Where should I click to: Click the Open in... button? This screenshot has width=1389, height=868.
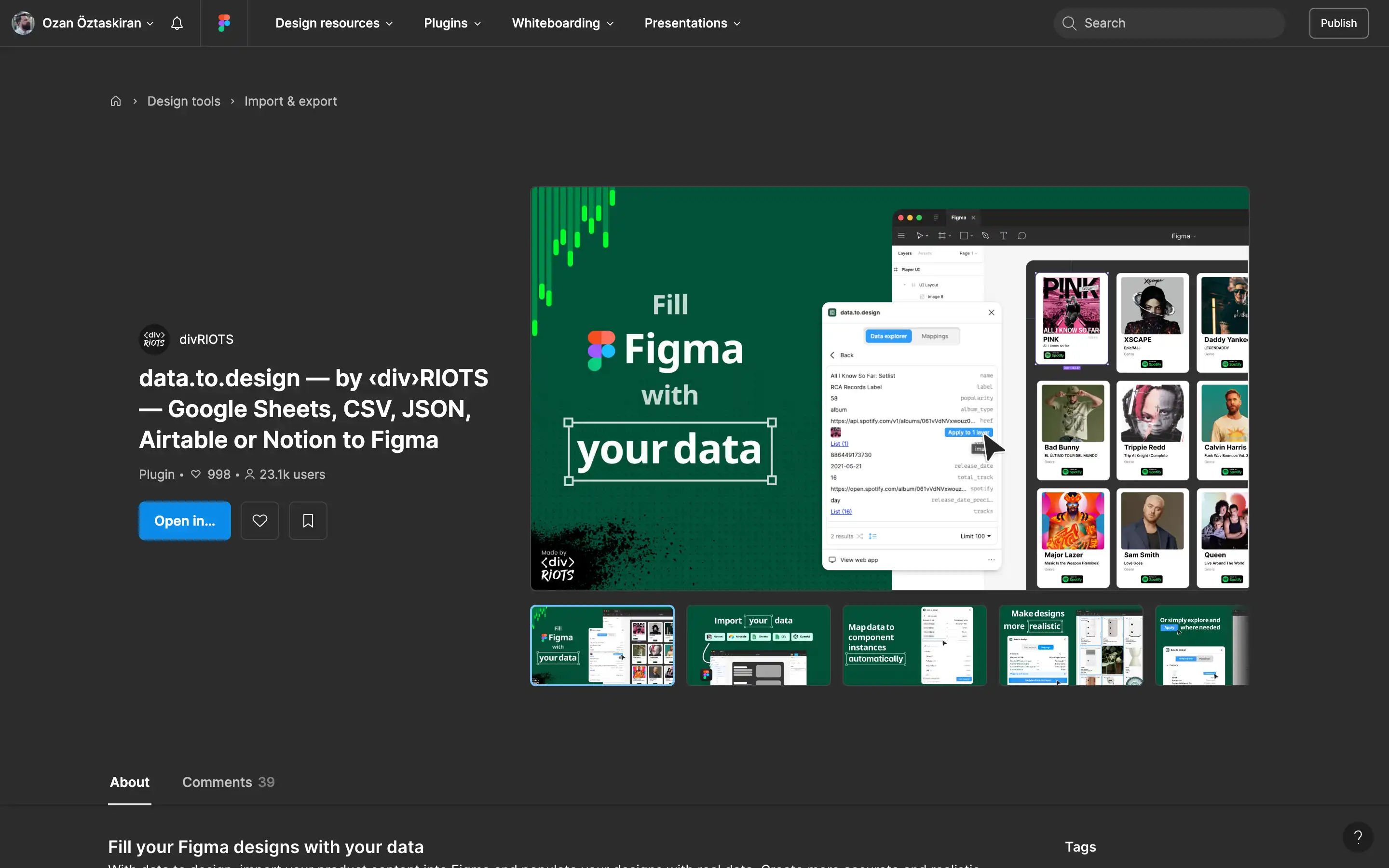coord(184,520)
